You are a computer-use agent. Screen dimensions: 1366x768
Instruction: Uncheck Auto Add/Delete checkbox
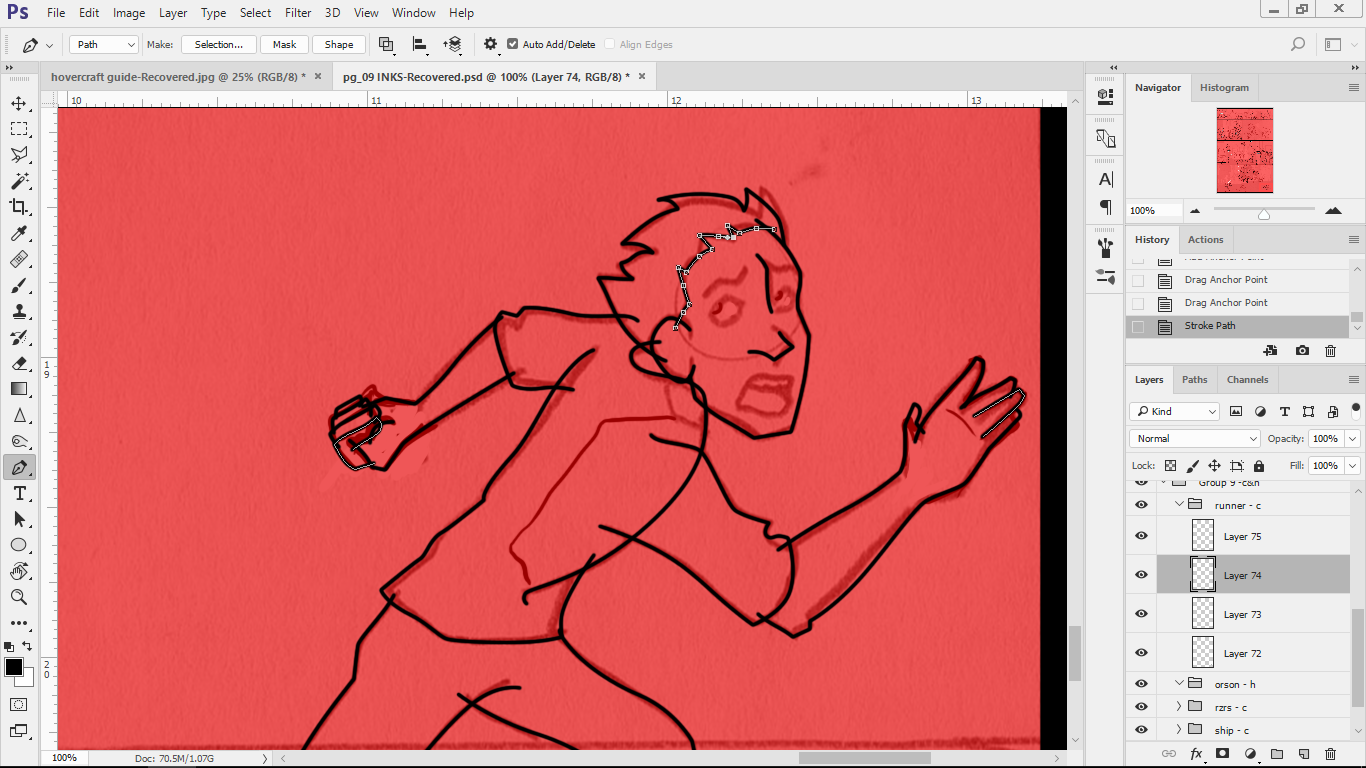(513, 44)
